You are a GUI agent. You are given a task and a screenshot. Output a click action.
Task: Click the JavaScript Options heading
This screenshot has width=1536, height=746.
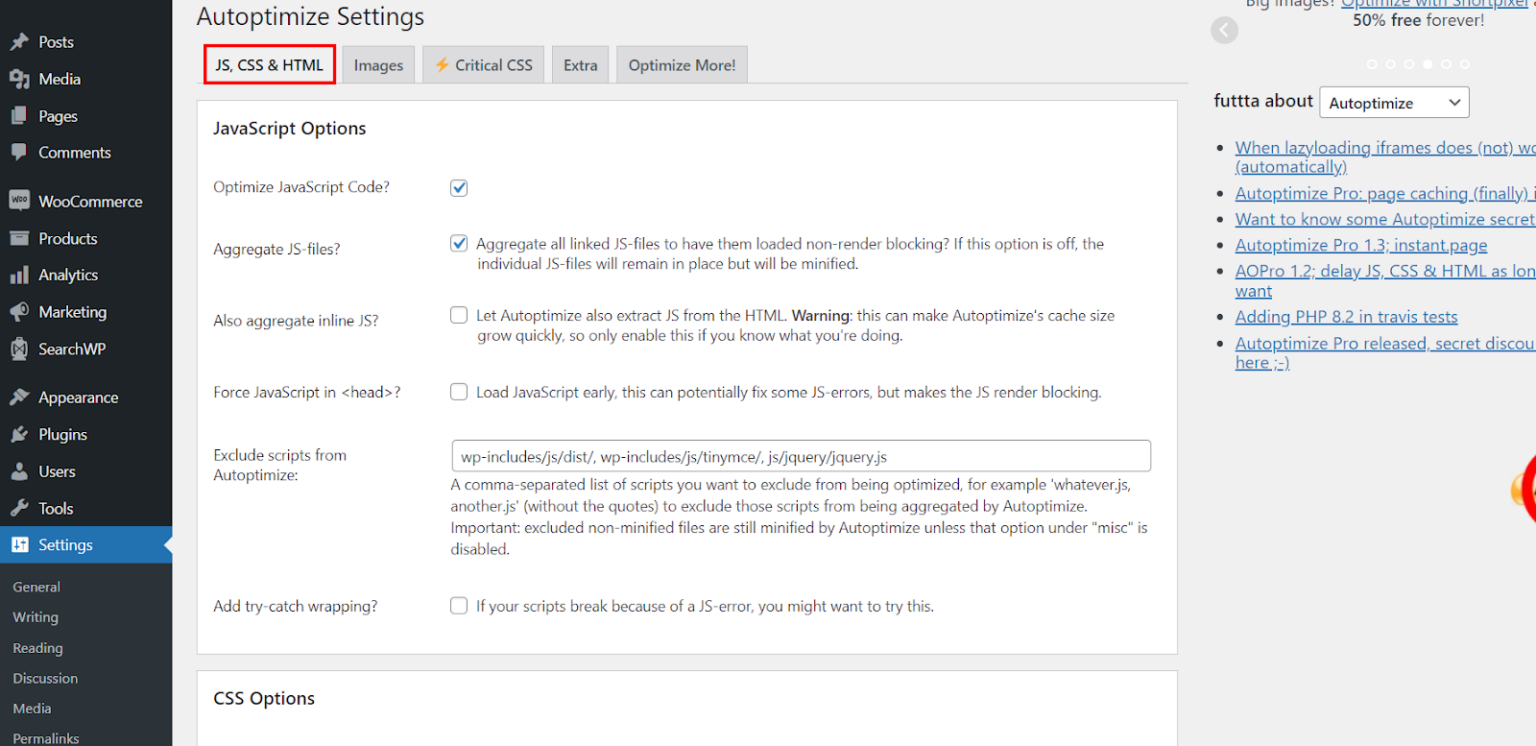click(290, 128)
